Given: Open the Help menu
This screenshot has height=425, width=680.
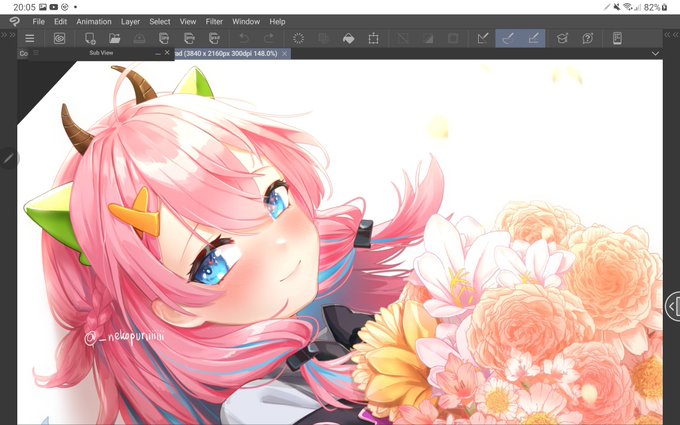Looking at the screenshot, I should pos(277,21).
